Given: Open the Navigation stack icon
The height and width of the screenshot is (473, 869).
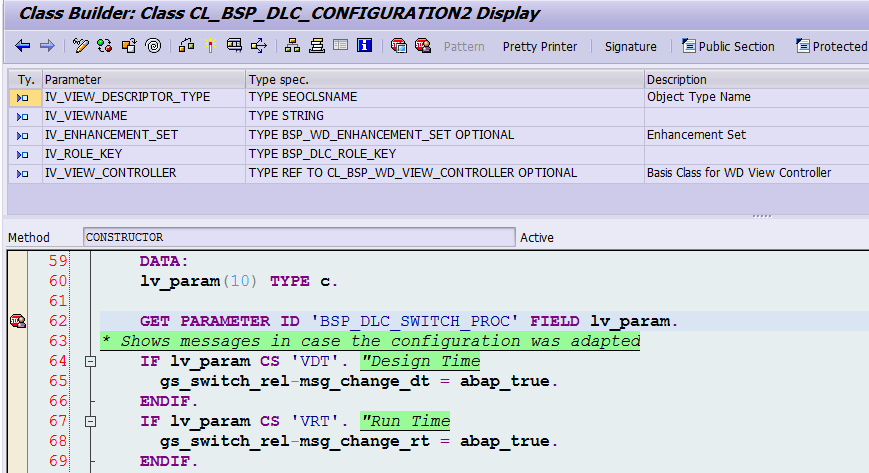Looking at the screenshot, I should (316, 46).
